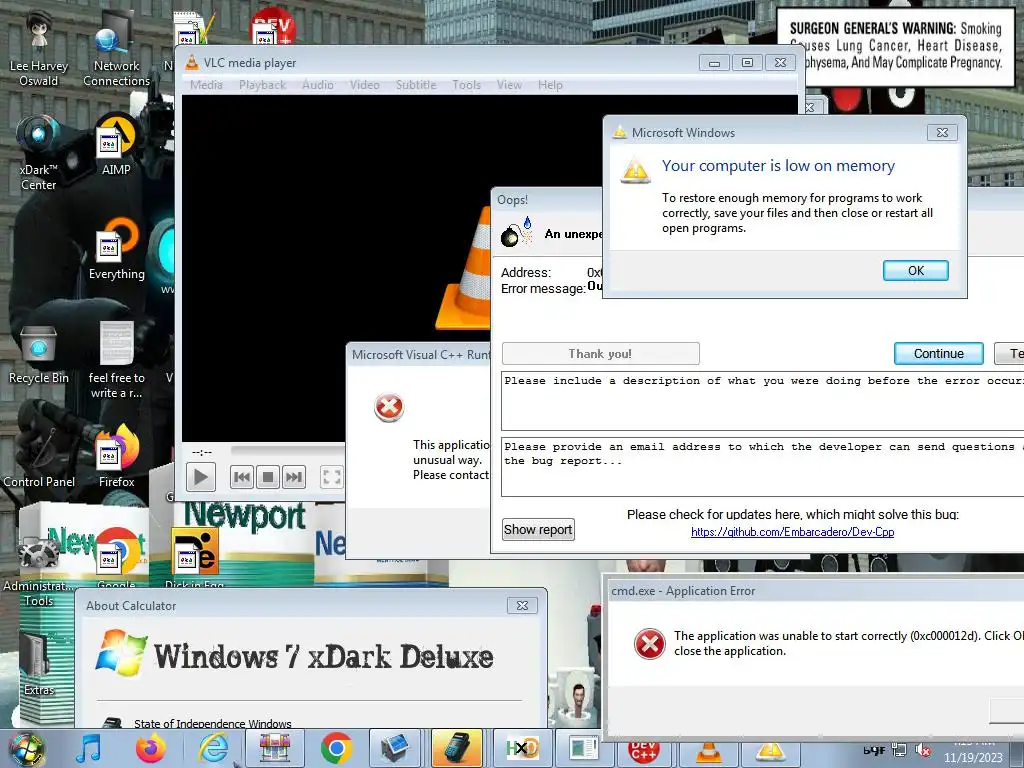
Task: Switch to HxD taskbar button
Action: 521,748
